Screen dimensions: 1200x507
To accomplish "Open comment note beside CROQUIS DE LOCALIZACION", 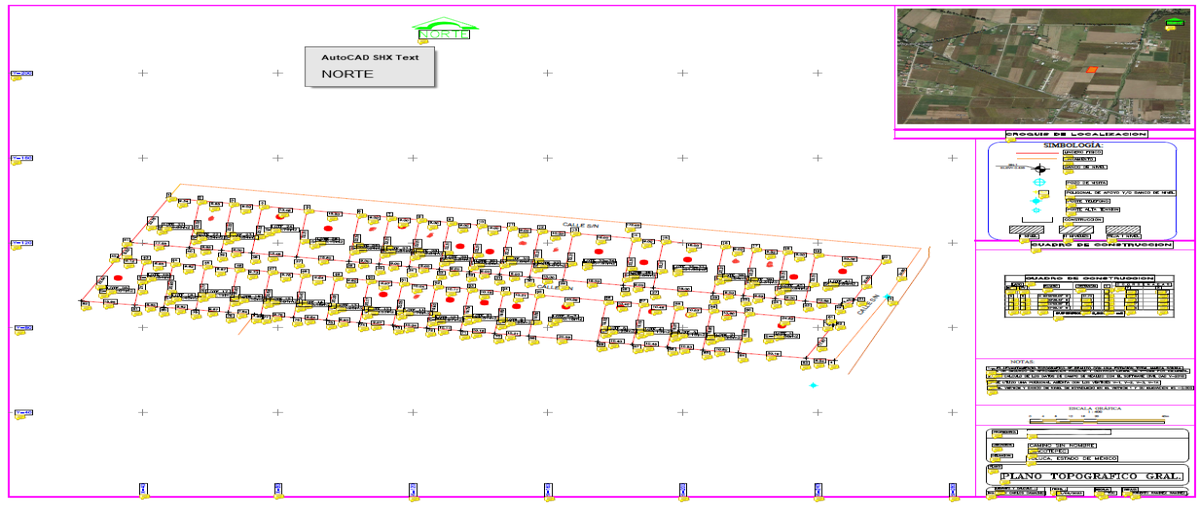I will click(1010, 140).
